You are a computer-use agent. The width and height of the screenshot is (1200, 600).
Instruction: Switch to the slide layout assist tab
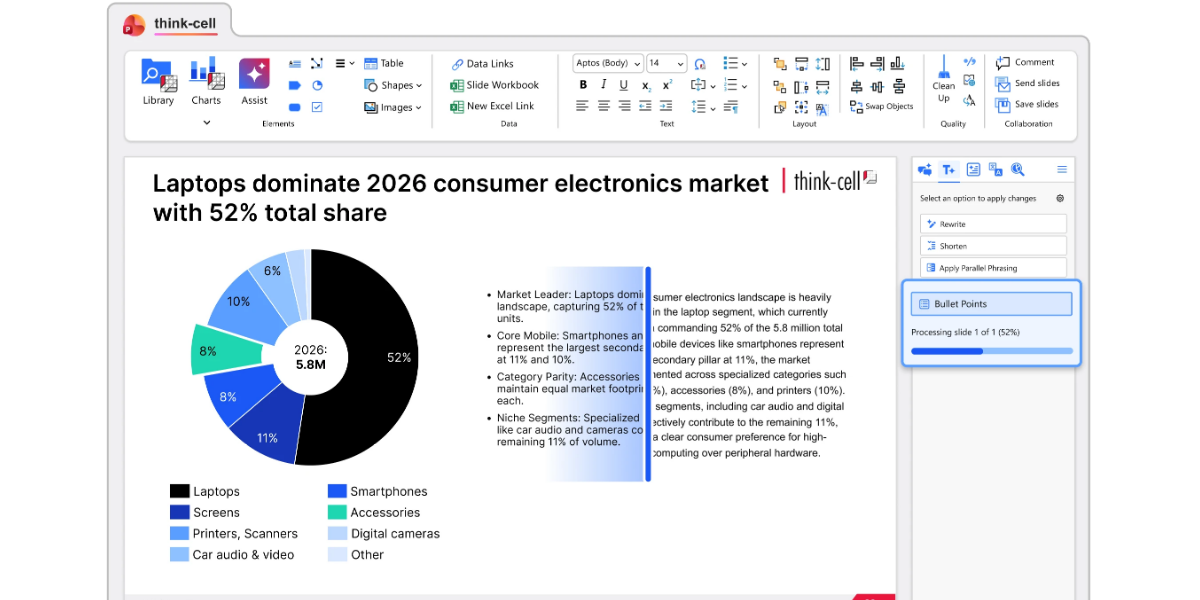(973, 169)
